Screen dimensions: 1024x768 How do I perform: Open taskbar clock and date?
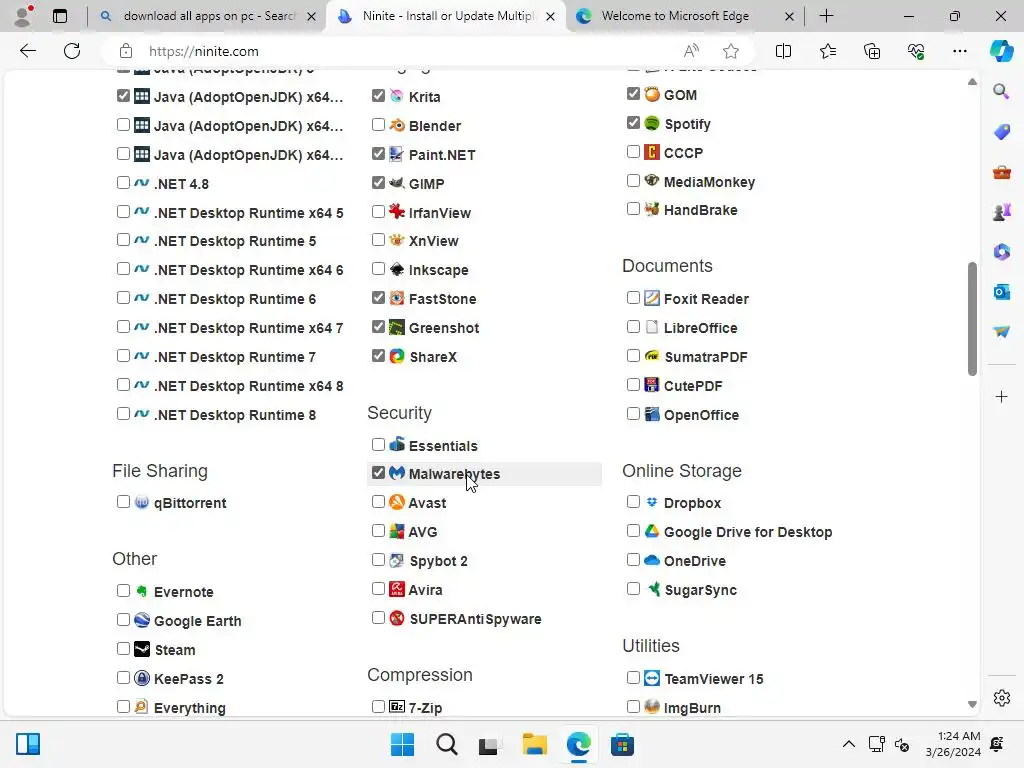click(x=953, y=744)
